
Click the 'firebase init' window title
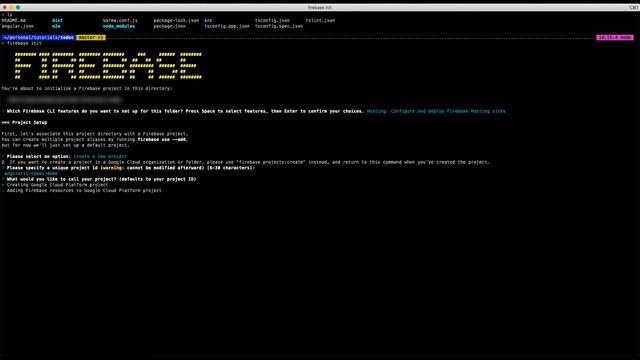tap(320, 7)
